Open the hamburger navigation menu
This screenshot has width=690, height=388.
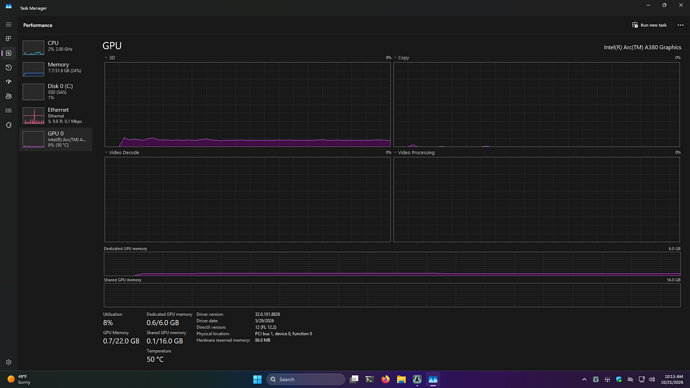click(x=8, y=25)
